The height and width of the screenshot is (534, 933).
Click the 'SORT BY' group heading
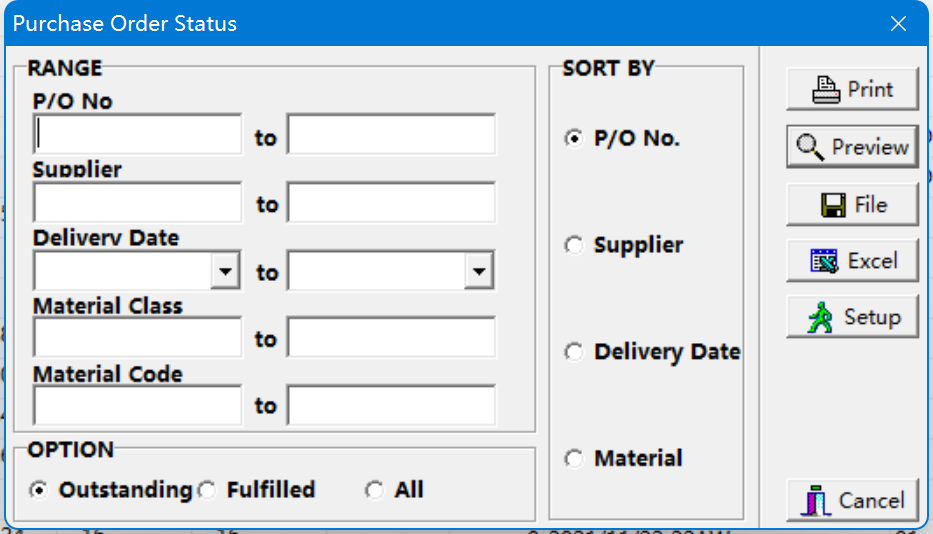[x=609, y=68]
